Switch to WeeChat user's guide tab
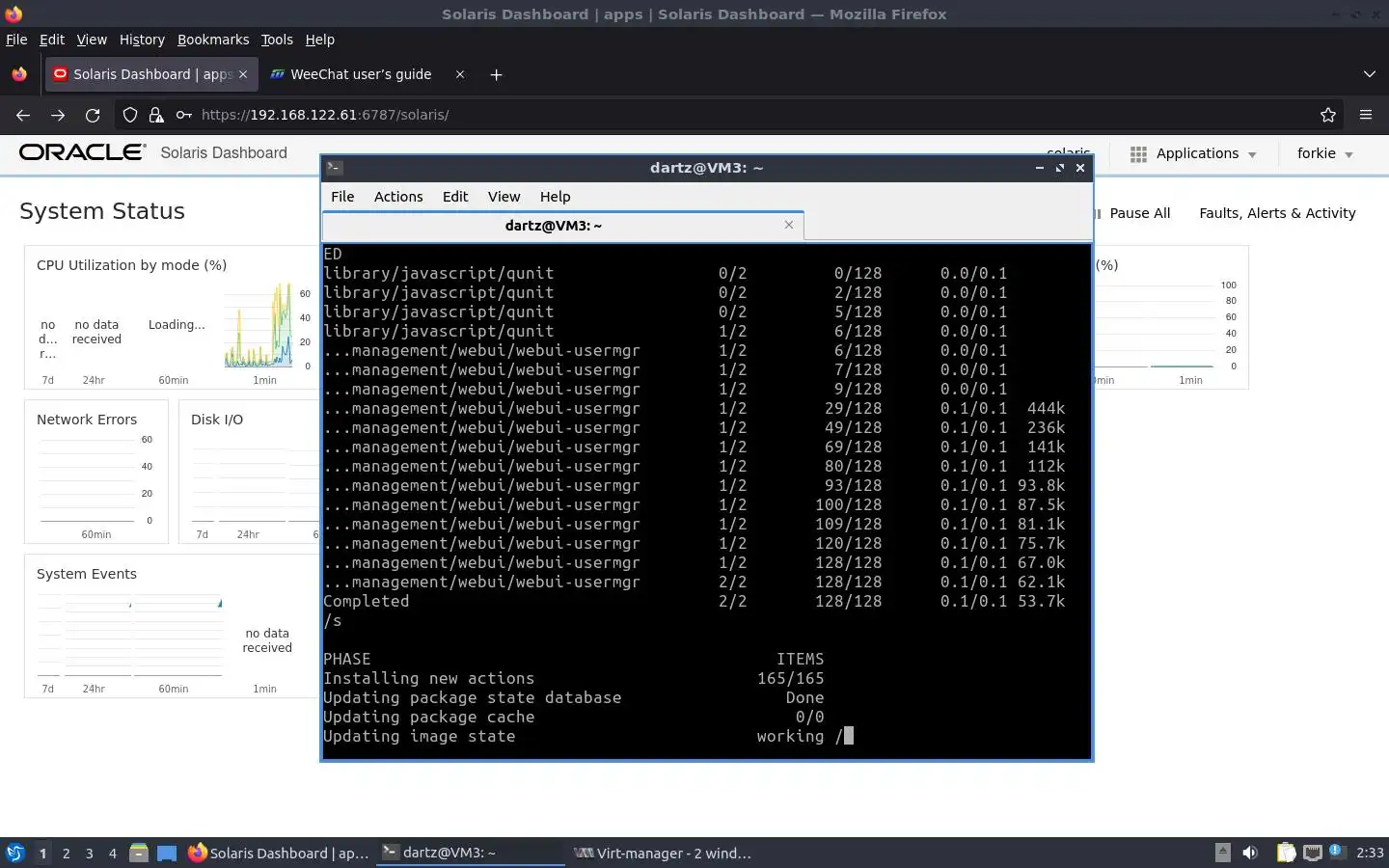 click(x=363, y=74)
